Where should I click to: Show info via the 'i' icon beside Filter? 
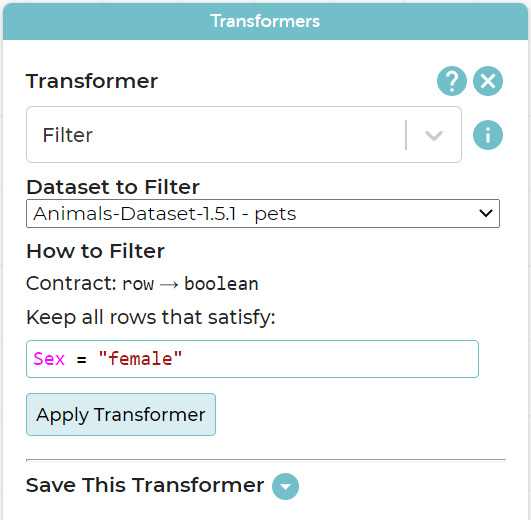[x=488, y=135]
